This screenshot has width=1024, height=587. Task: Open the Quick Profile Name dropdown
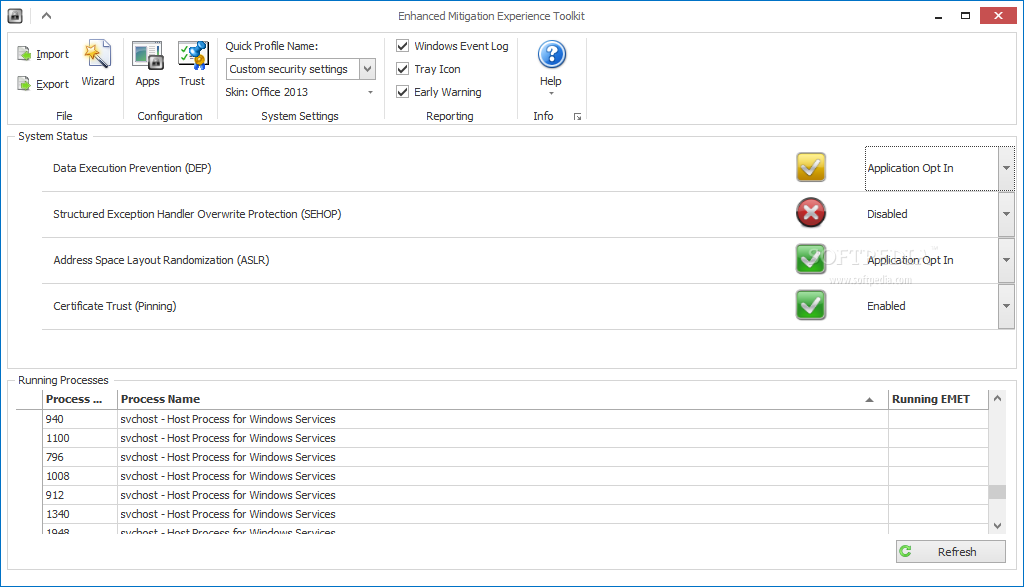click(368, 69)
